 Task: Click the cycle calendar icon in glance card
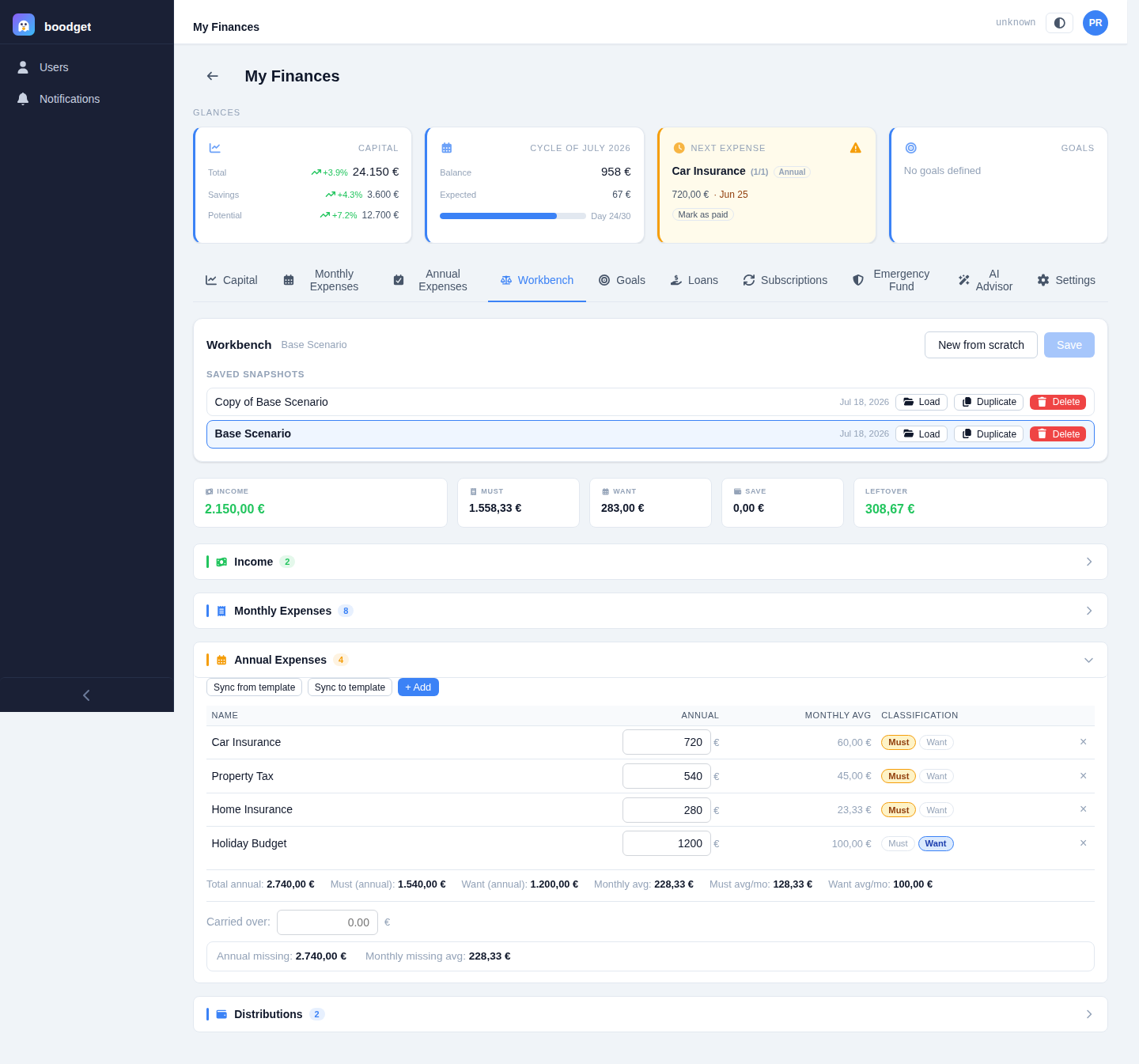tap(447, 148)
